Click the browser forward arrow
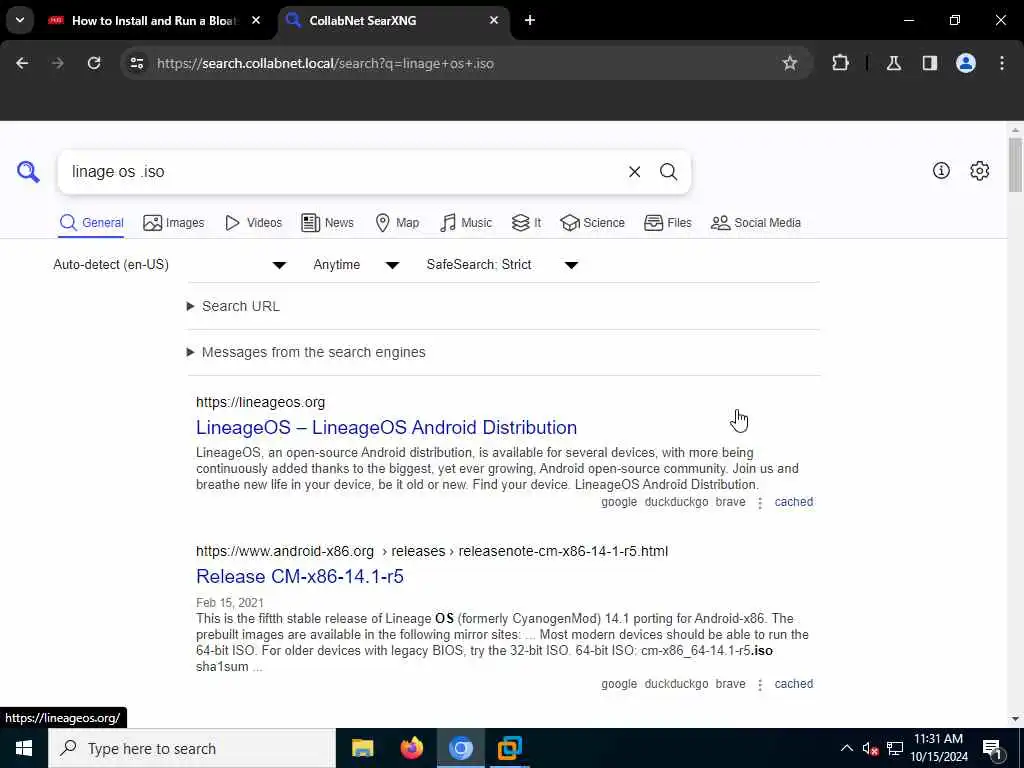The height and width of the screenshot is (768, 1024). pos(57,63)
